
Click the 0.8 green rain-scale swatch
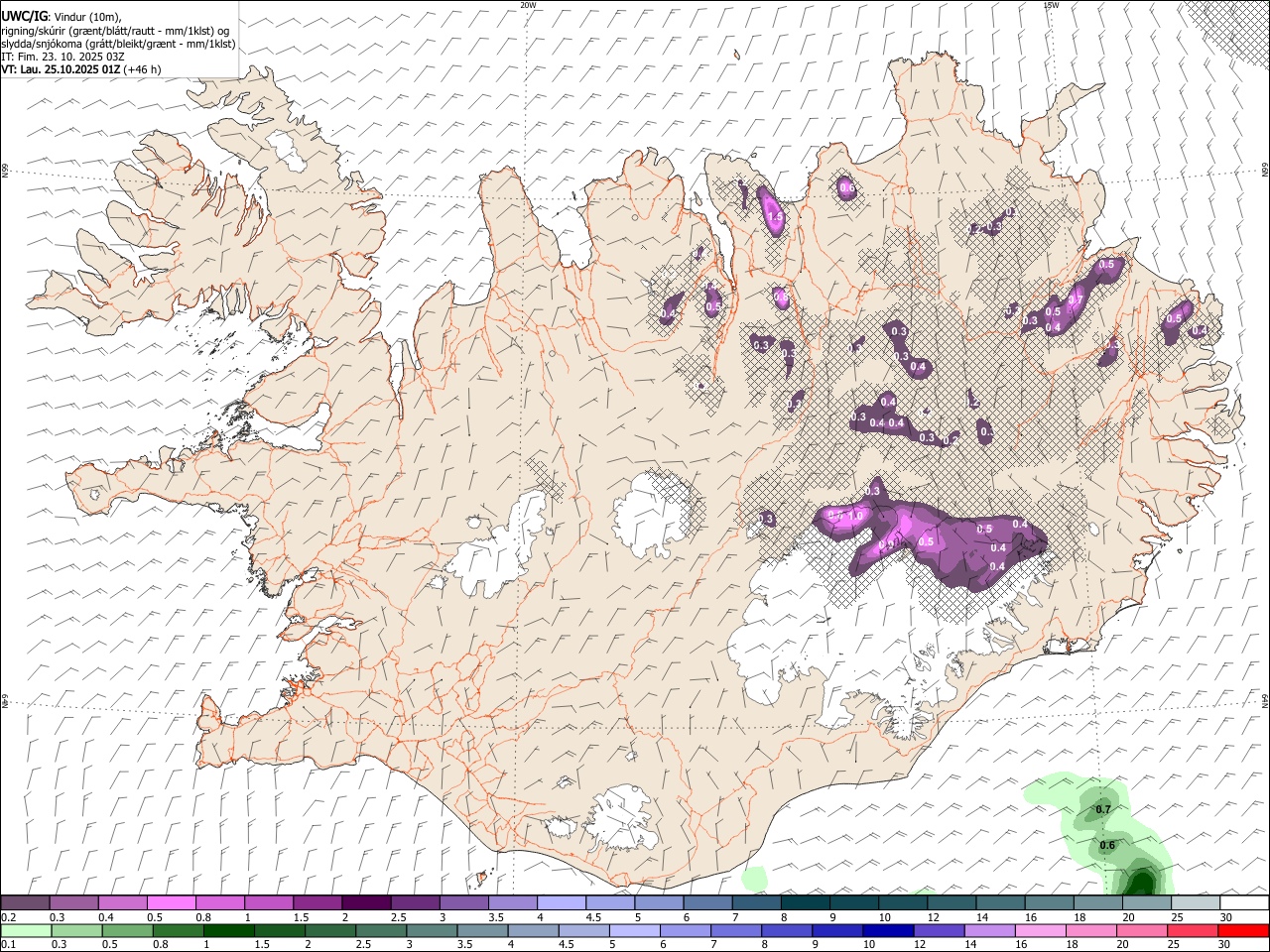tap(178, 931)
